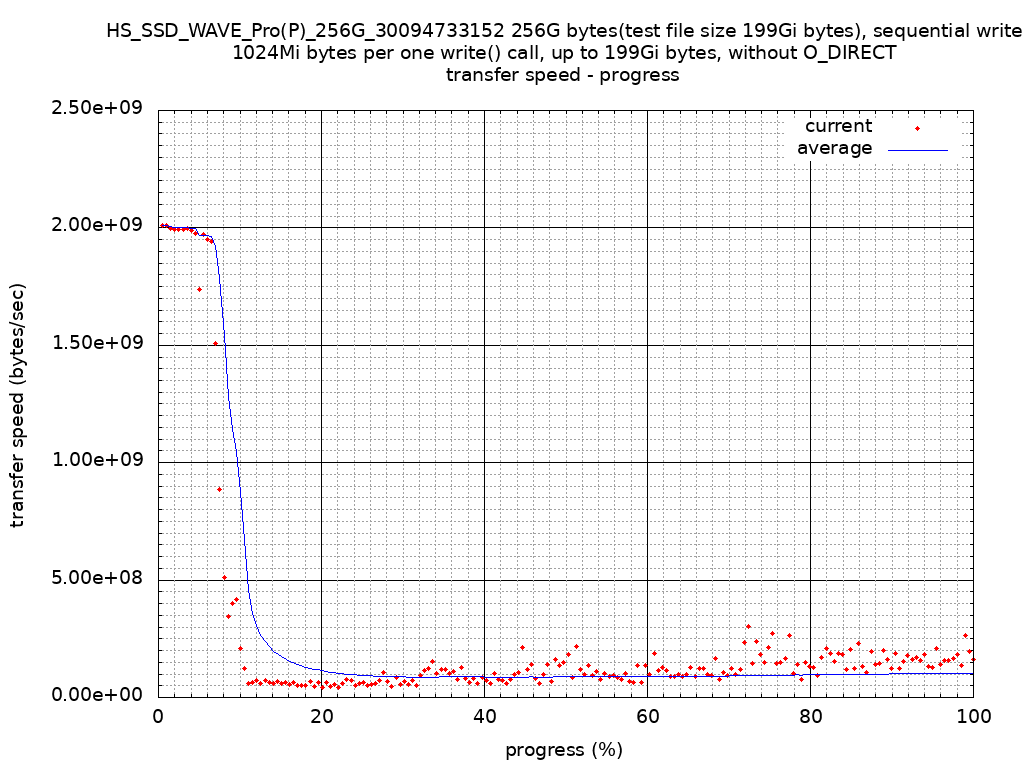Click the 'transfer speed - progress' heading
The height and width of the screenshot is (768, 1024).
click(563, 75)
